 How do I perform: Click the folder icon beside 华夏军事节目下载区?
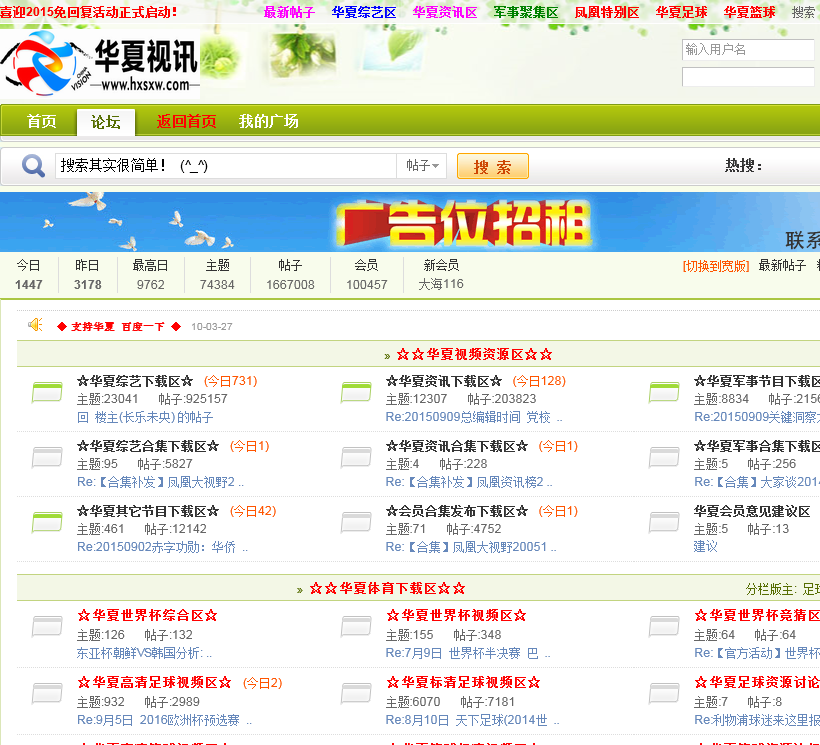664,393
